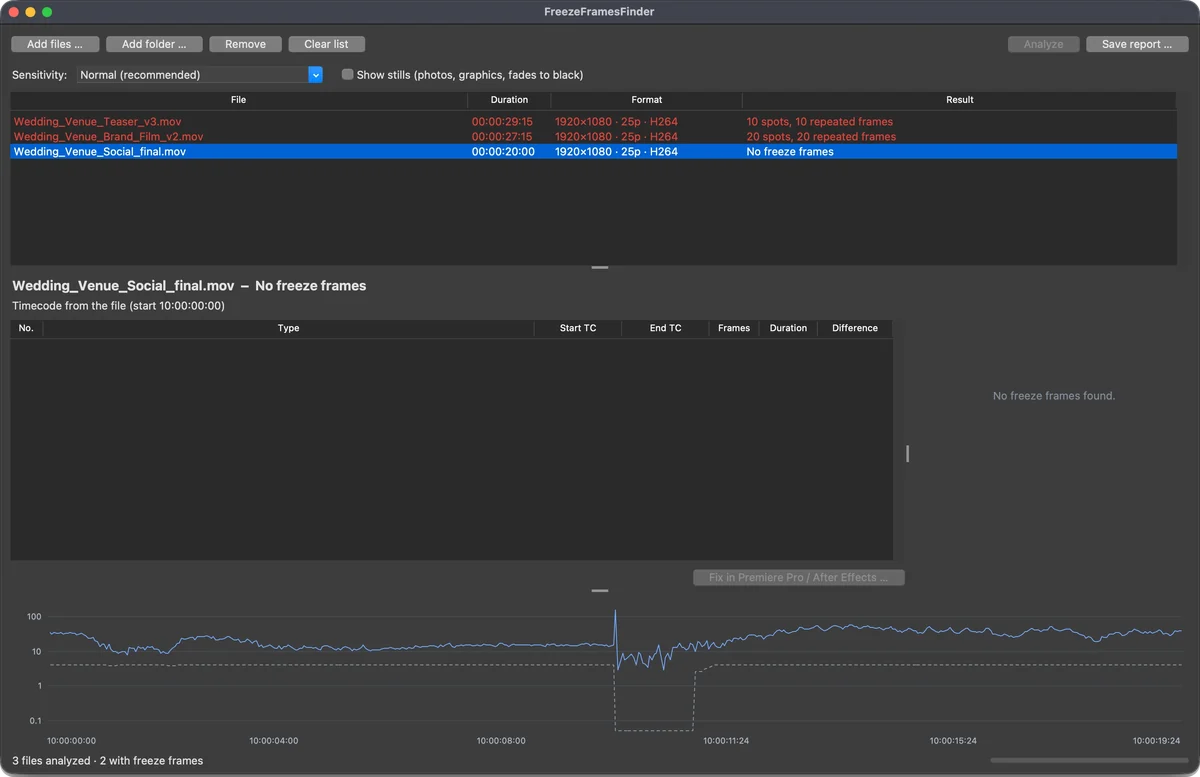Select Wedding_Venue_Brand_Film_v2.mov row
Screen dimensions: 1200x777
coord(594,137)
